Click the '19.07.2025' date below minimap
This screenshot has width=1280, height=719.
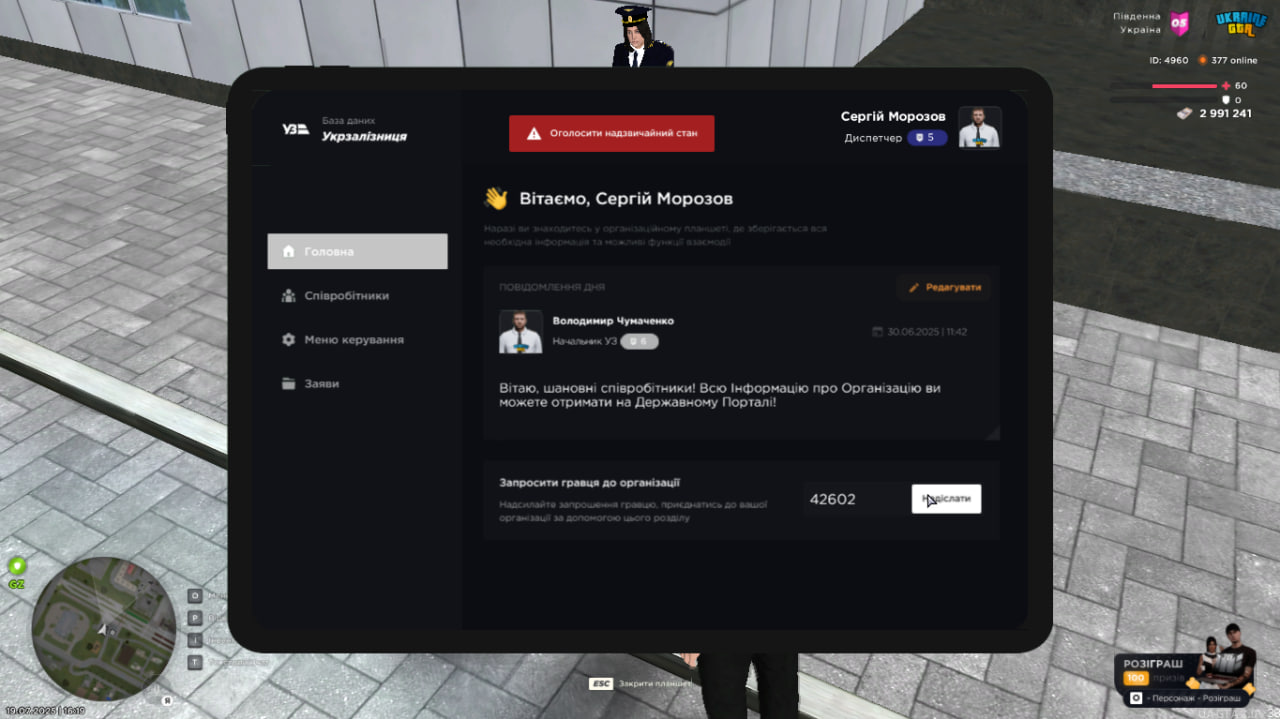29,711
